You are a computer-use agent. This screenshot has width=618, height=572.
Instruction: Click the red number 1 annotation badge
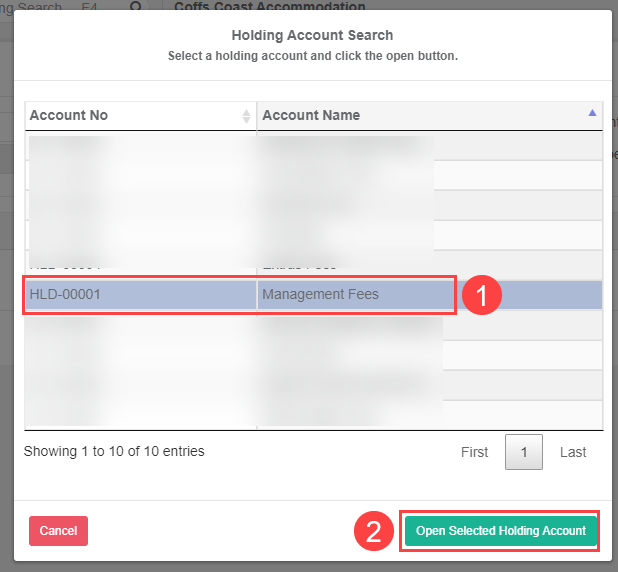coord(482,295)
